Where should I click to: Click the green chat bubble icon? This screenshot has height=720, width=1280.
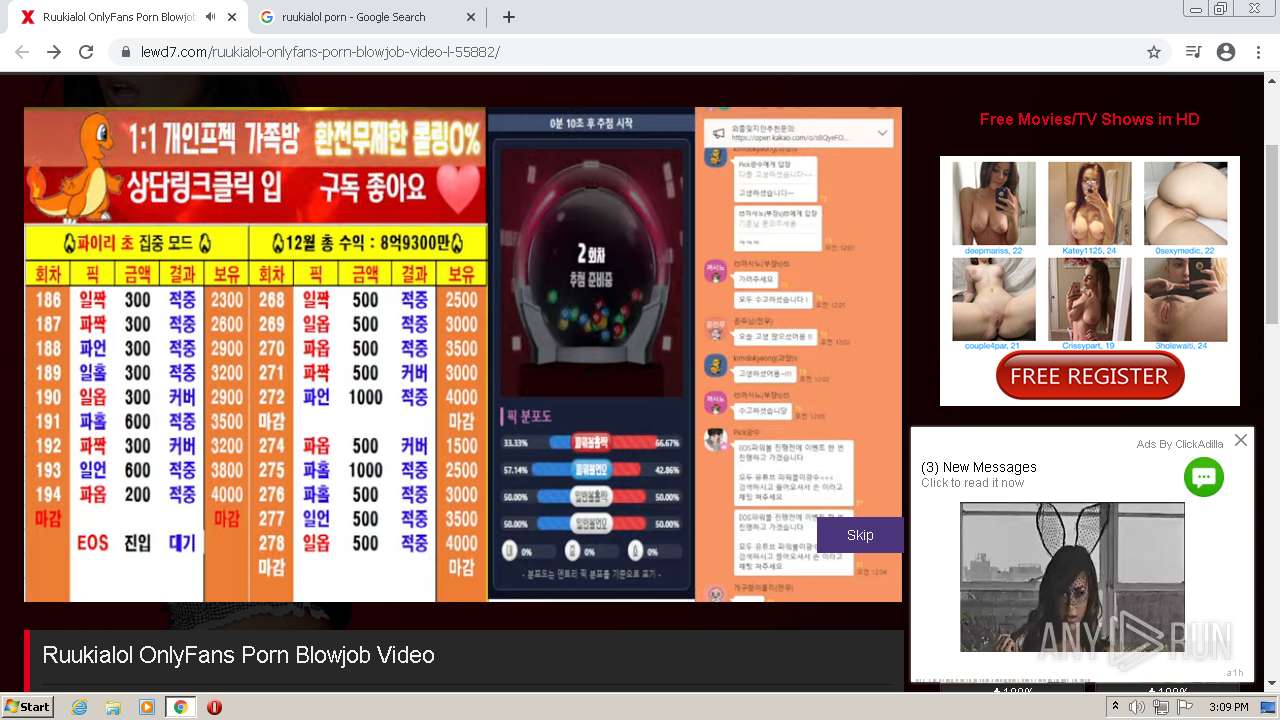tap(1204, 477)
